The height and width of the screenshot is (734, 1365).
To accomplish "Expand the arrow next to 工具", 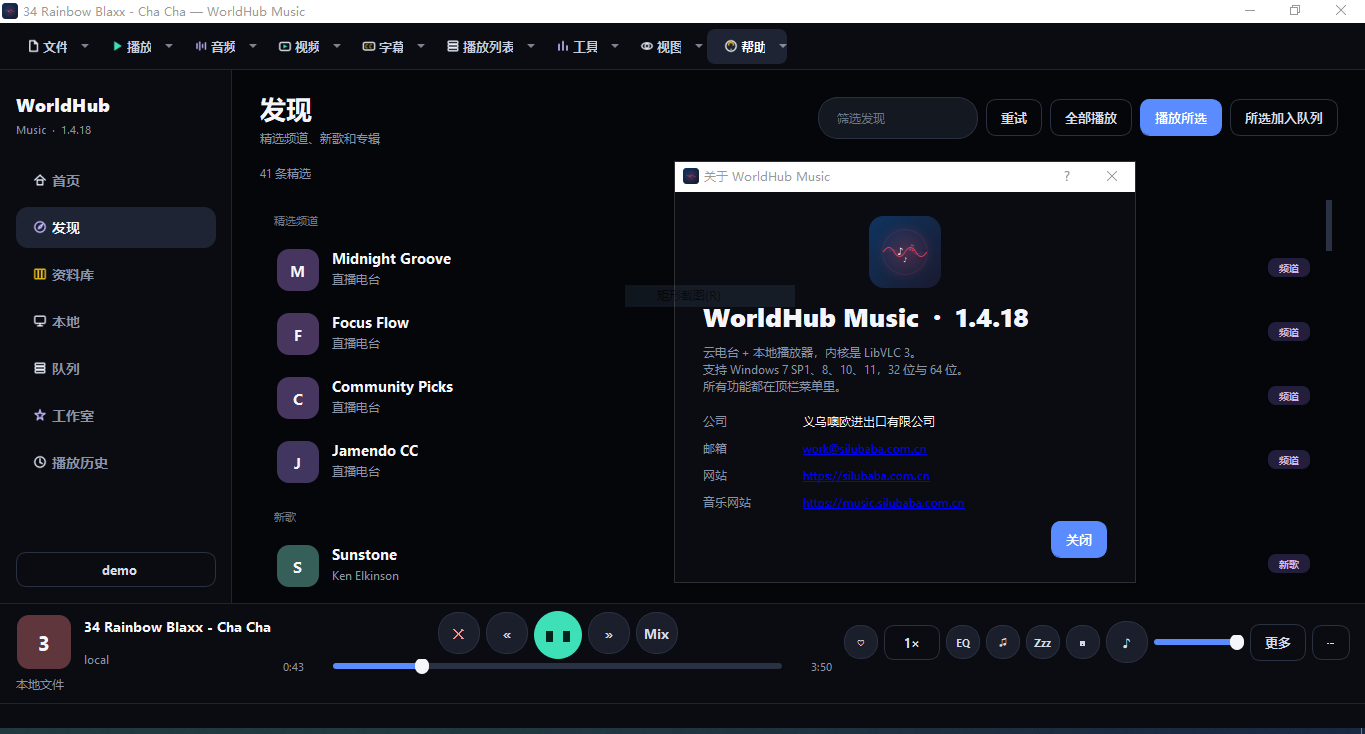I will (615, 46).
